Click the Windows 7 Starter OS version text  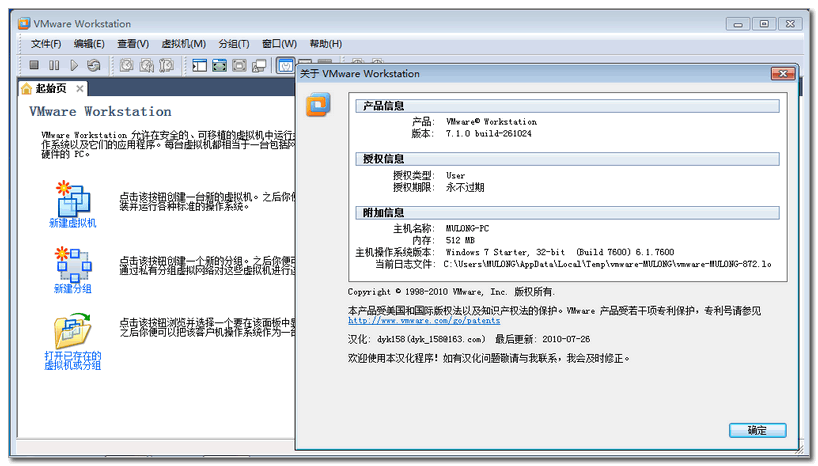click(560, 253)
